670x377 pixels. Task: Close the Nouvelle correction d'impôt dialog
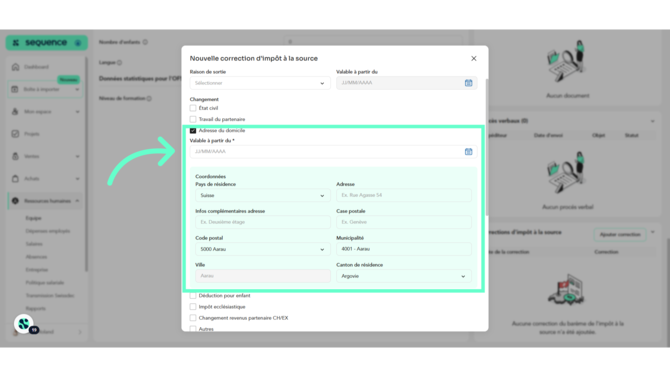(473, 59)
